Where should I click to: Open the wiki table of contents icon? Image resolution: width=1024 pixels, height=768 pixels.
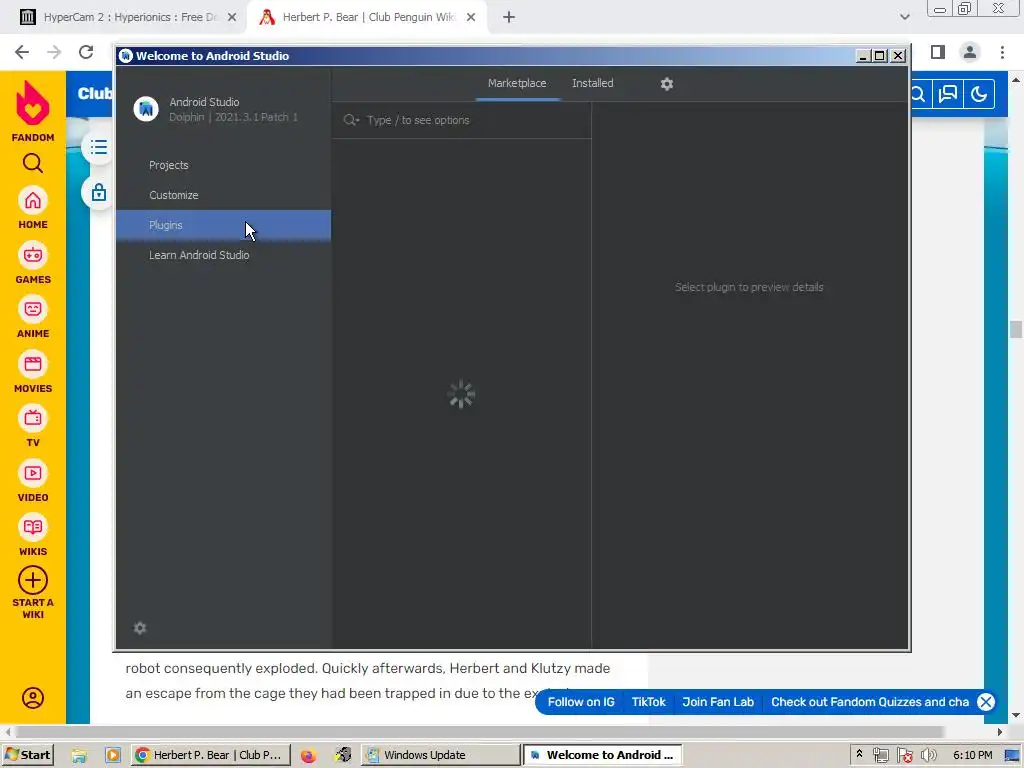[x=99, y=148]
